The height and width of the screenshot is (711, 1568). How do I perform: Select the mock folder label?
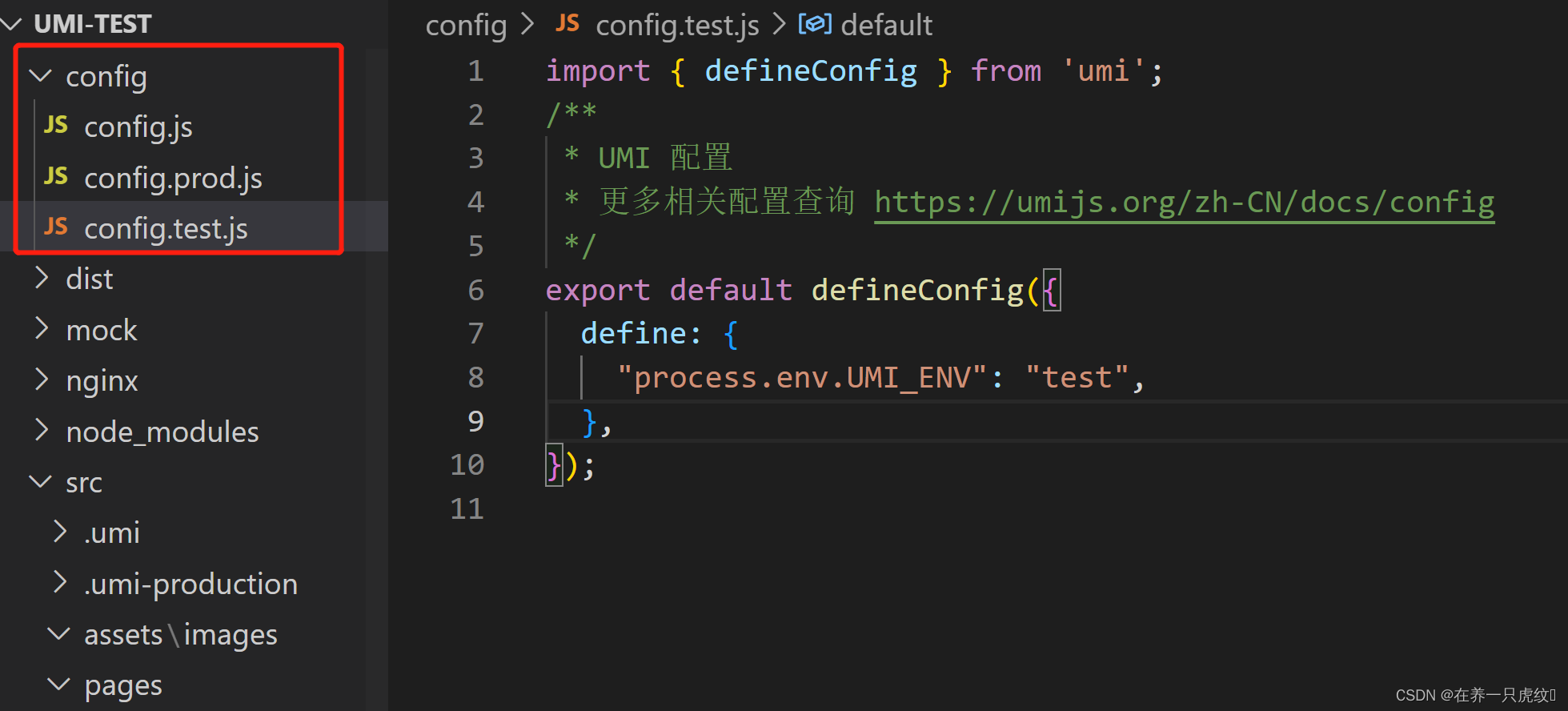(x=102, y=330)
